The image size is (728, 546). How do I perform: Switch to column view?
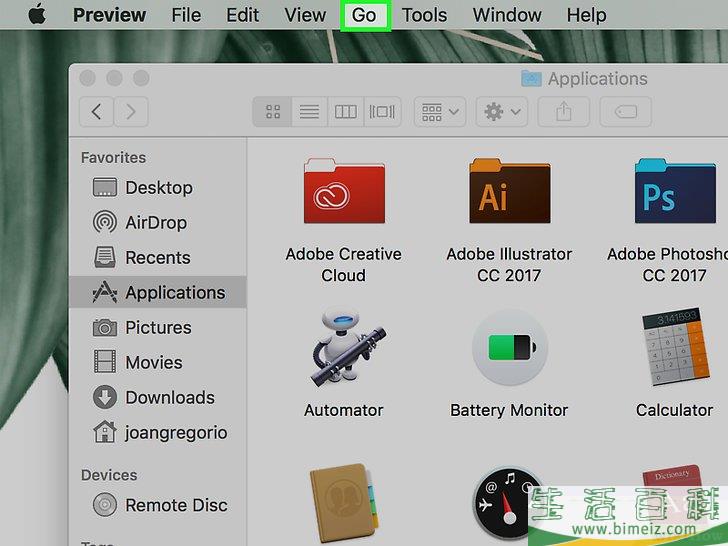[x=346, y=111]
